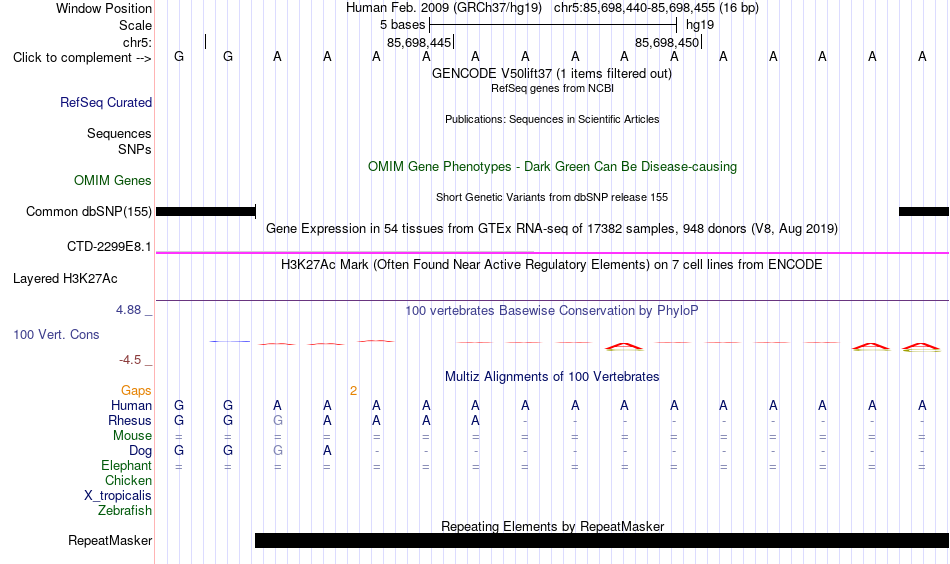Click the 'Dog' species row label

(140, 451)
